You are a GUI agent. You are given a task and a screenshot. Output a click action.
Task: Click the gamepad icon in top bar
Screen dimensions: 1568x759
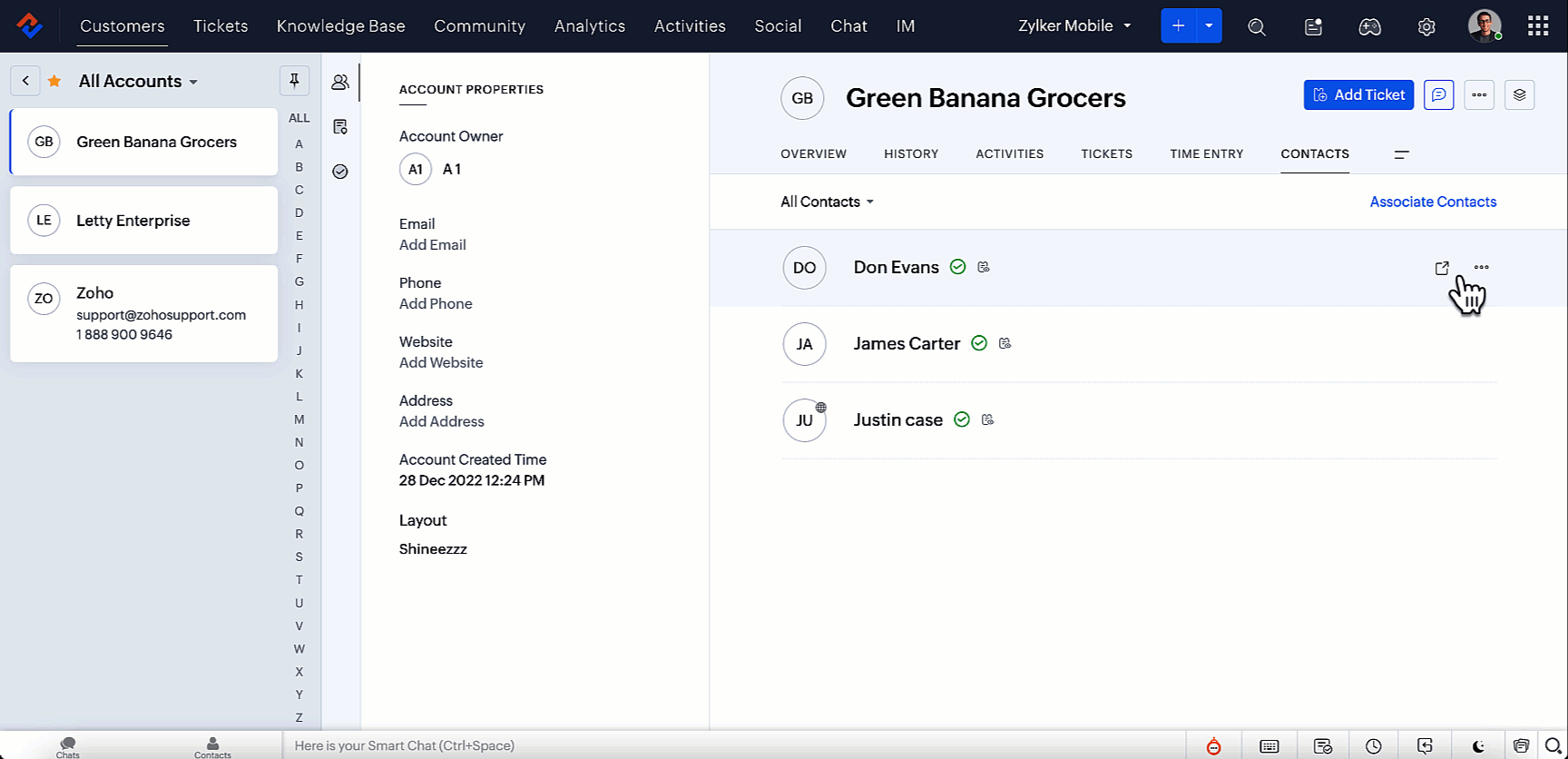coord(1369,26)
